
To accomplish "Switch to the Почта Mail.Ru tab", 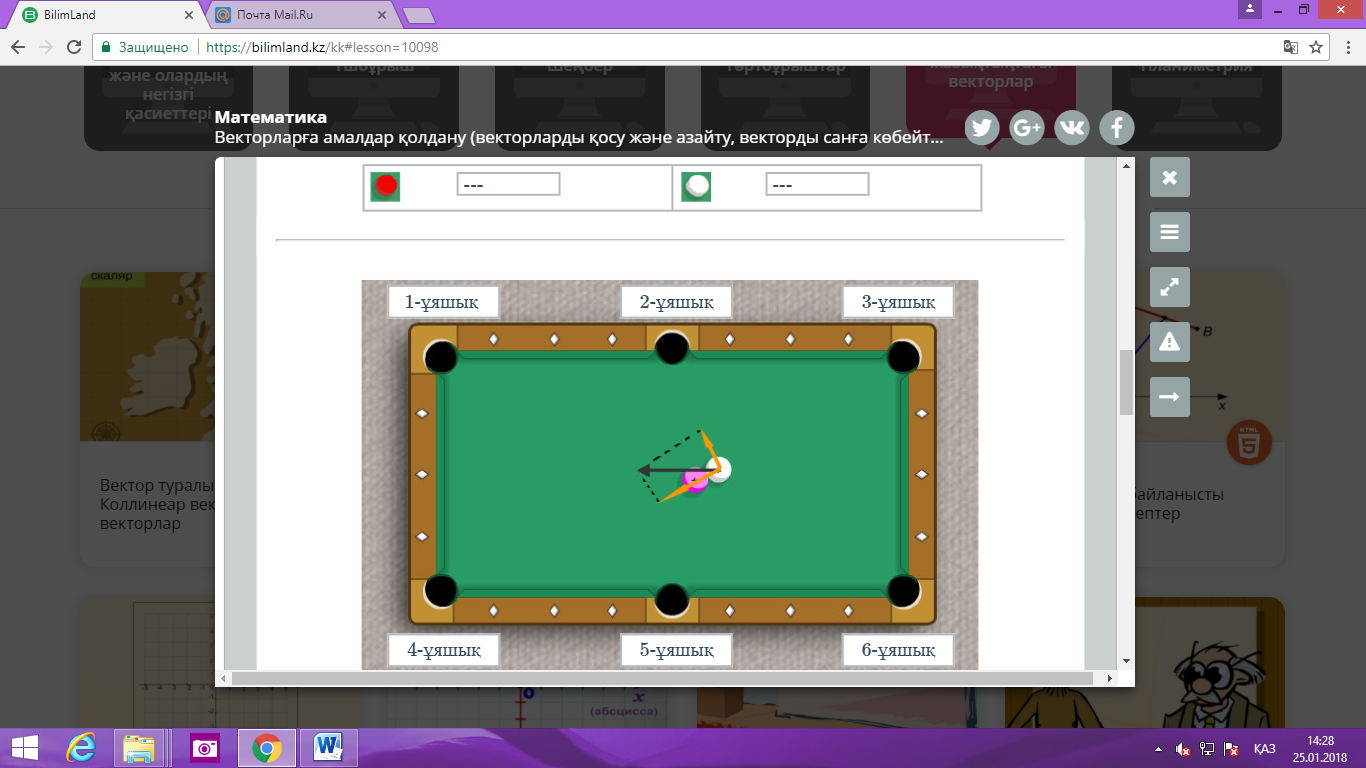I will (298, 15).
